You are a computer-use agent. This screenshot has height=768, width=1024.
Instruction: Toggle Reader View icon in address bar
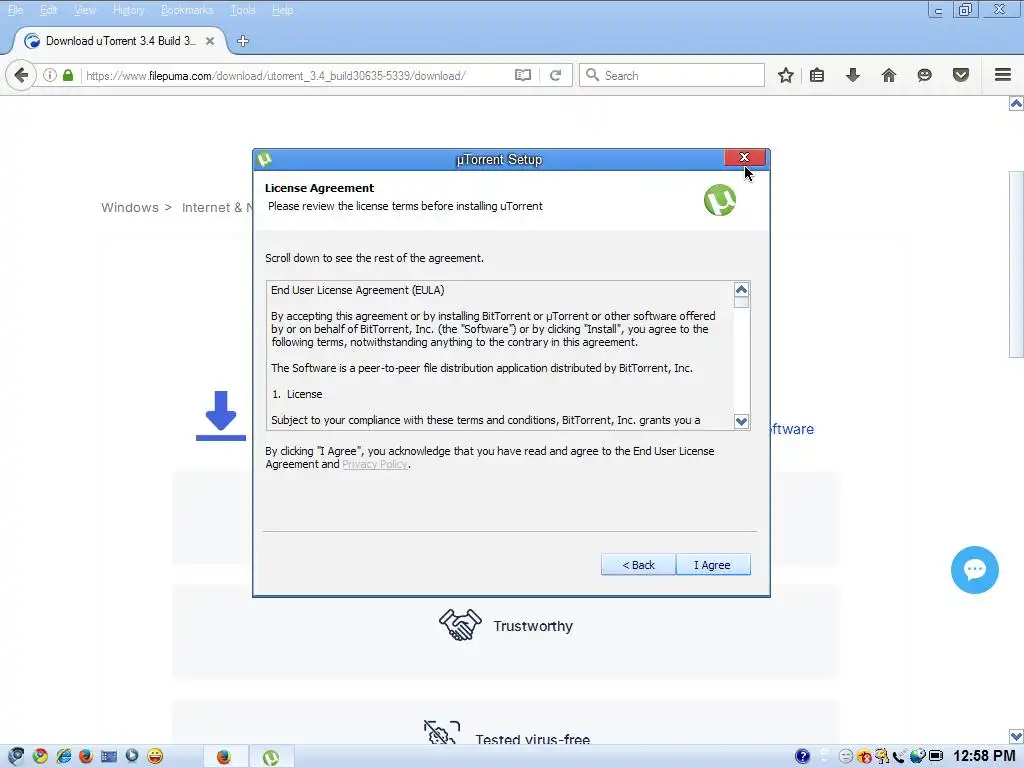pos(522,75)
